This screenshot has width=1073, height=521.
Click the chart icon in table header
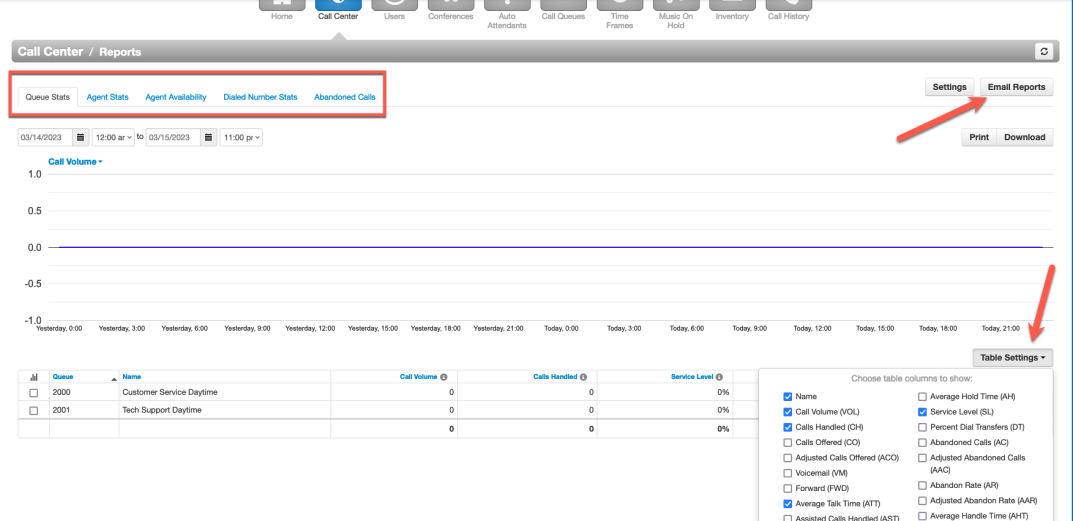coord(34,377)
